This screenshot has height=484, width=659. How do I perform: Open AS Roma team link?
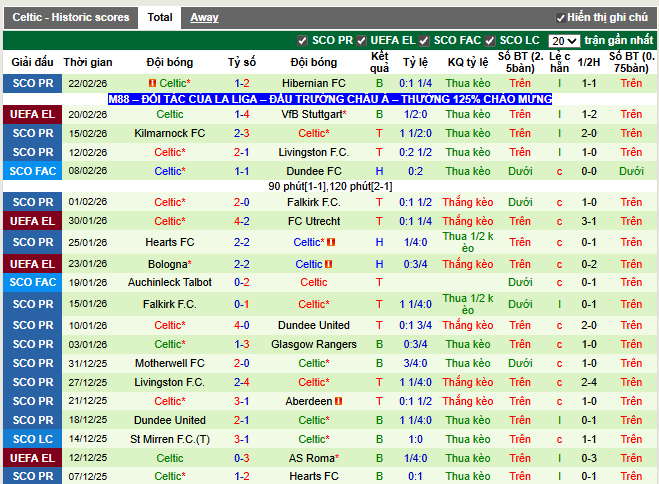[x=314, y=458]
